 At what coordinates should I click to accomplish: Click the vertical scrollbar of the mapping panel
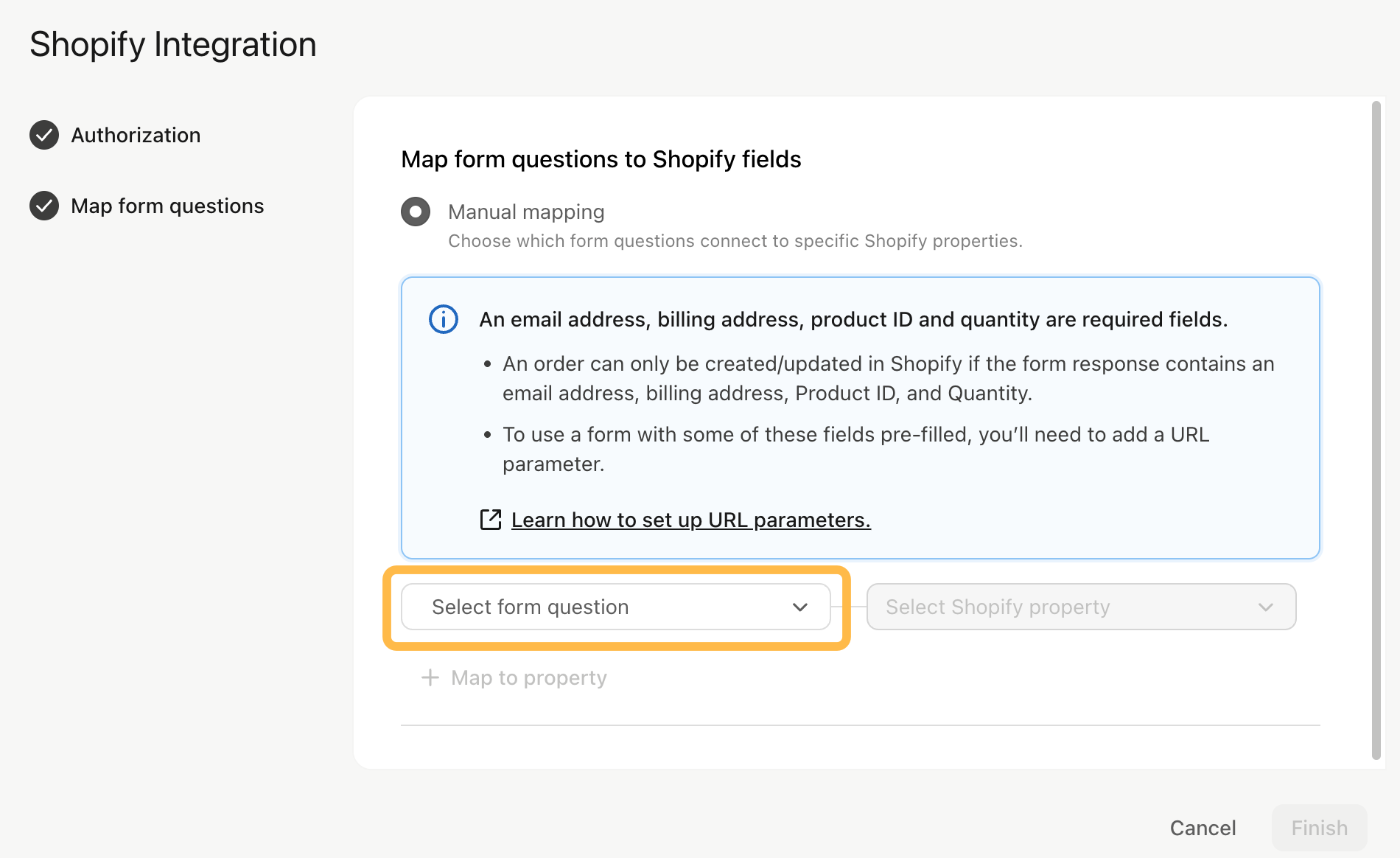(x=1376, y=430)
